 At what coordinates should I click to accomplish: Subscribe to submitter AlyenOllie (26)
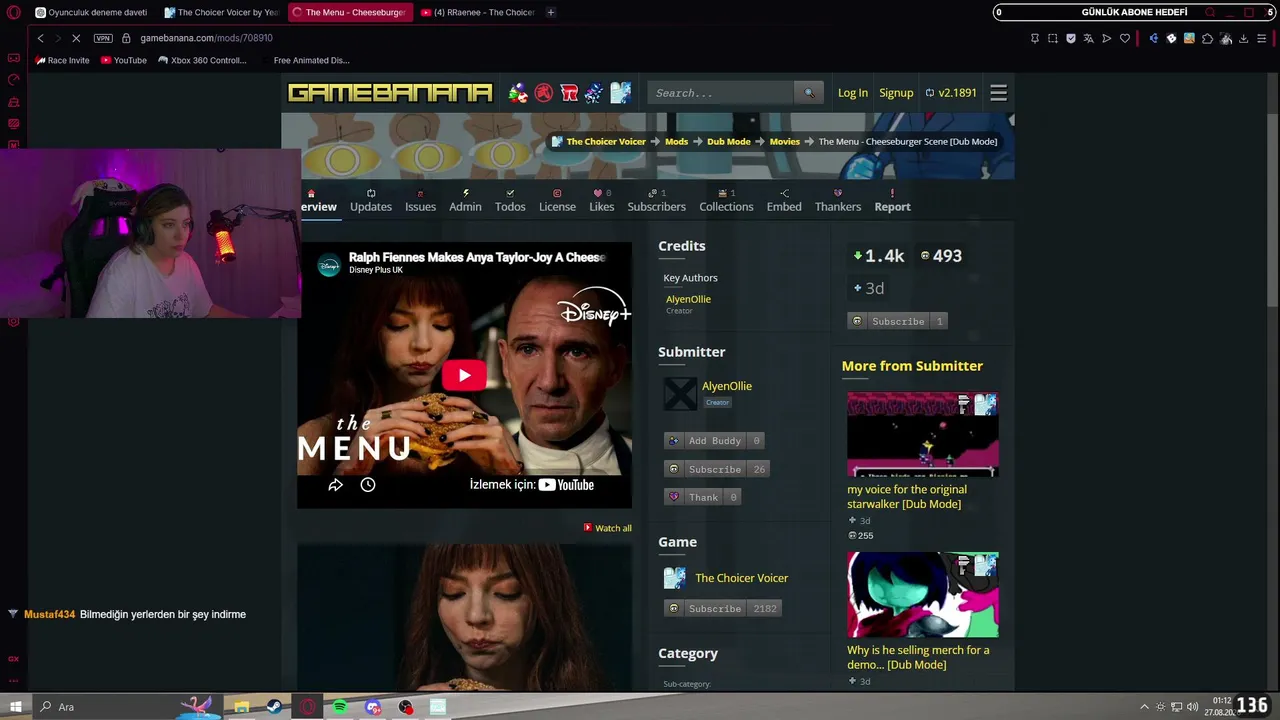tap(717, 469)
